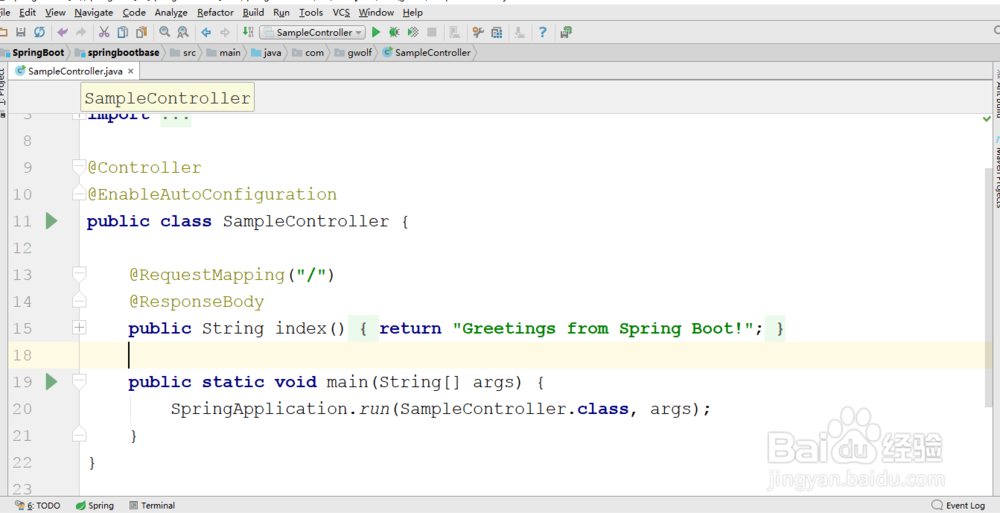Open the TODO tool window
1000x513 pixels.
(38, 505)
